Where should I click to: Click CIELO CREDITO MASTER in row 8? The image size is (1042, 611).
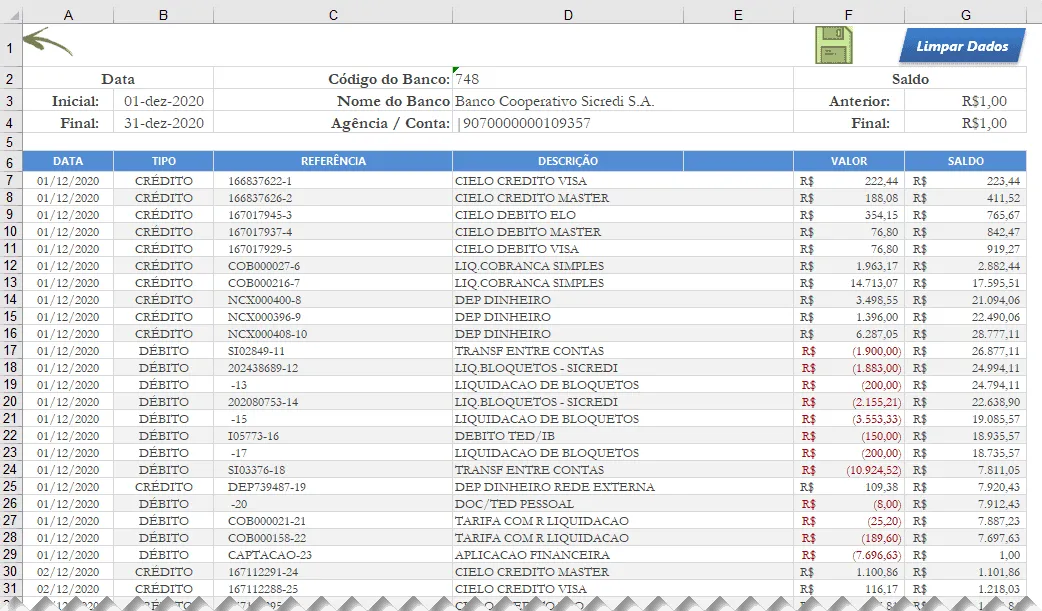(568, 198)
